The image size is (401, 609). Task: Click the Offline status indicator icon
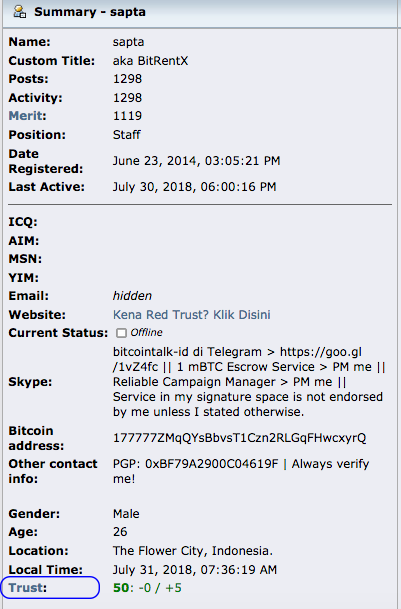(x=121, y=333)
